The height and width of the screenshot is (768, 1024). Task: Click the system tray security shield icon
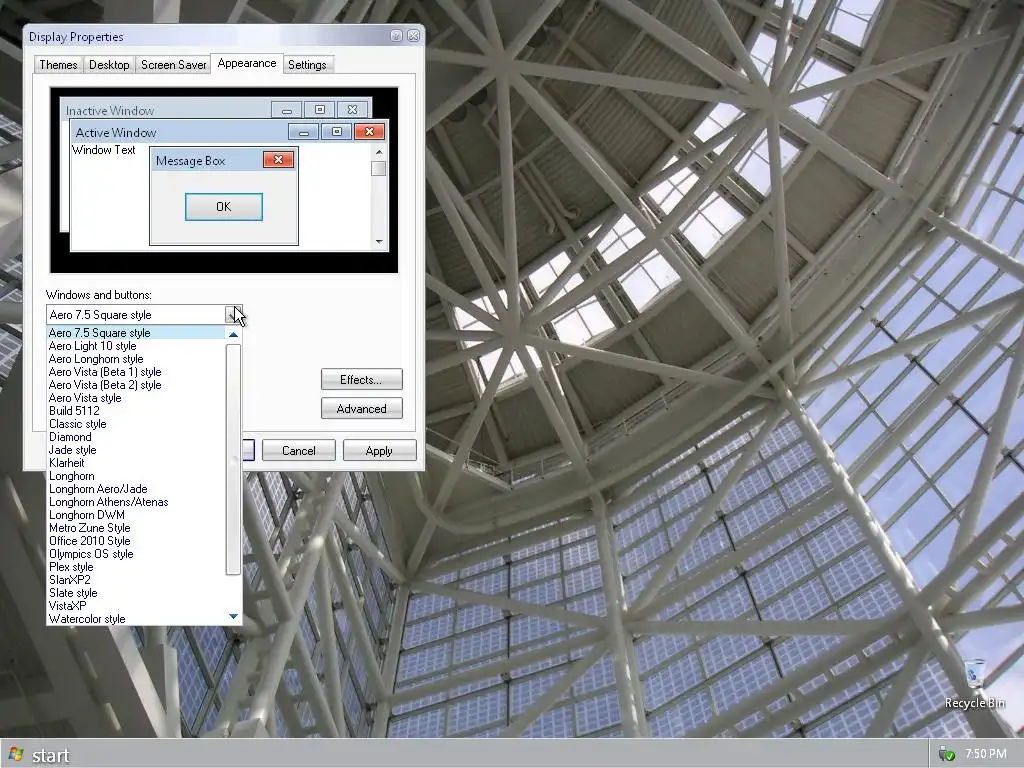click(x=946, y=754)
